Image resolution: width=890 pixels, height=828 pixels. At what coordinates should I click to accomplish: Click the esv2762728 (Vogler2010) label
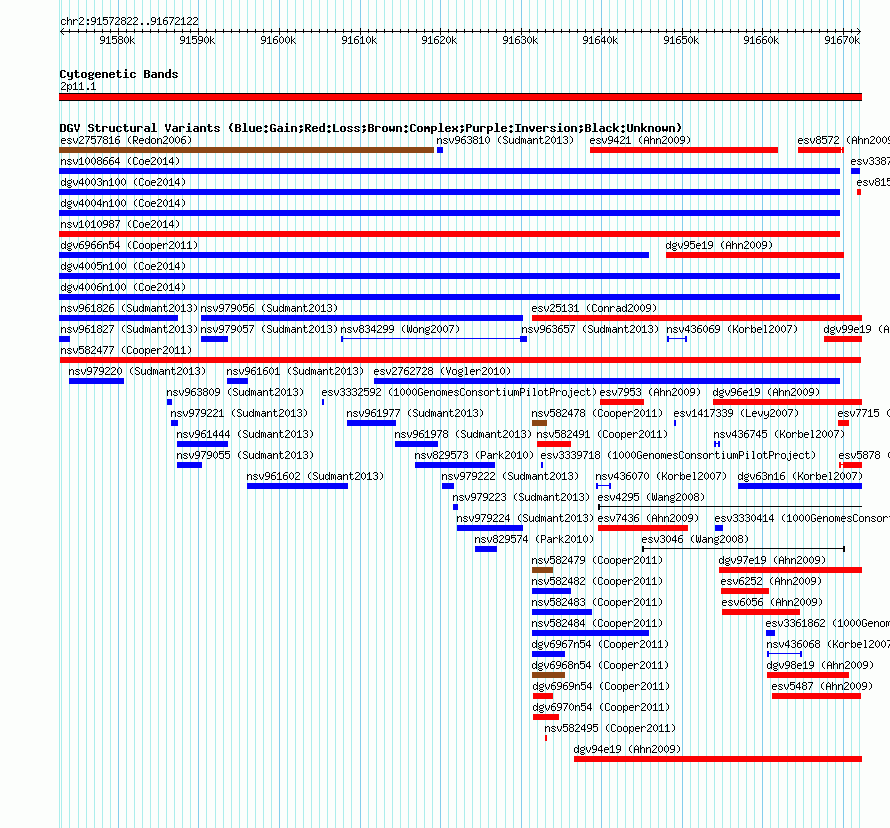click(442, 371)
